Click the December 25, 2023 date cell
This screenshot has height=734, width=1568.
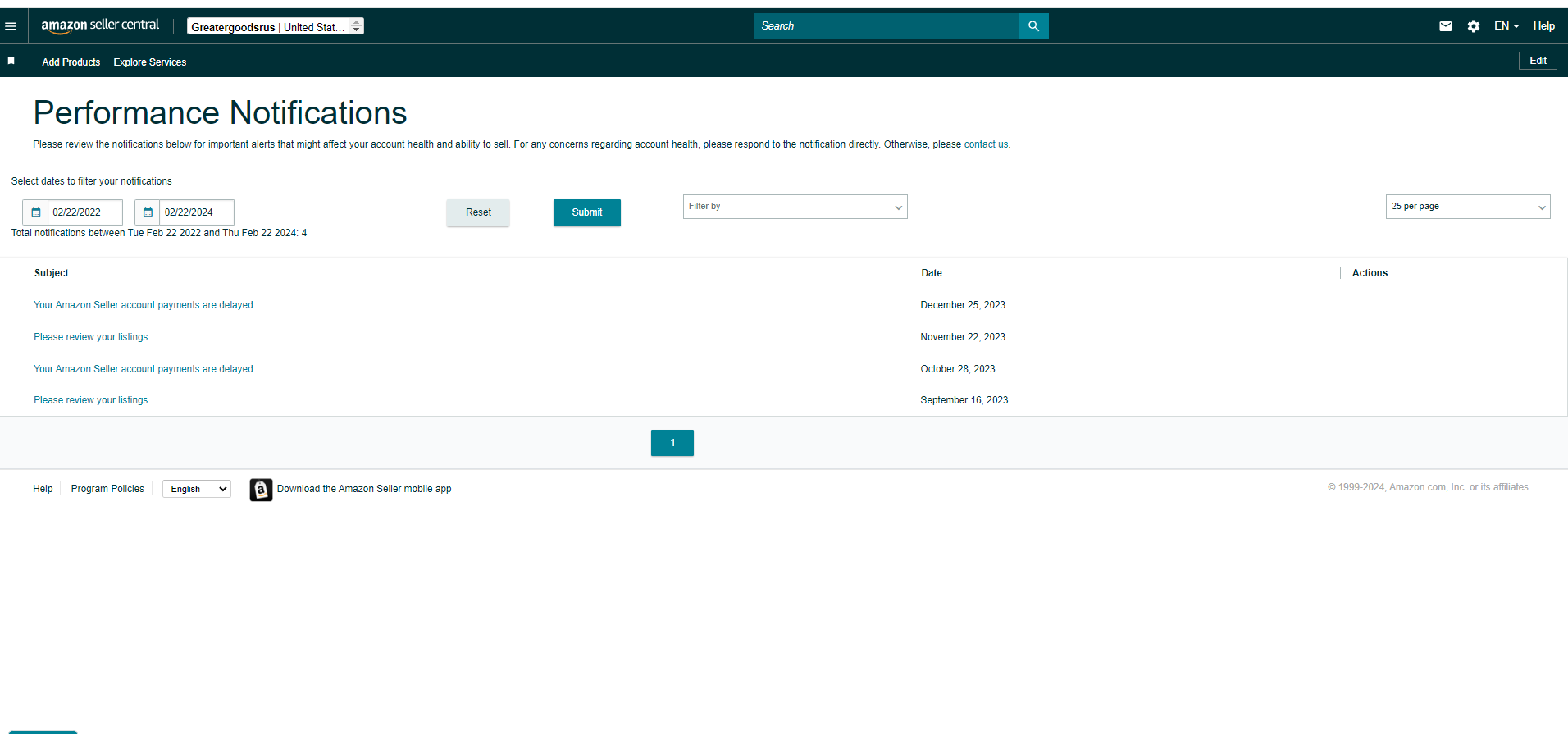tap(963, 305)
